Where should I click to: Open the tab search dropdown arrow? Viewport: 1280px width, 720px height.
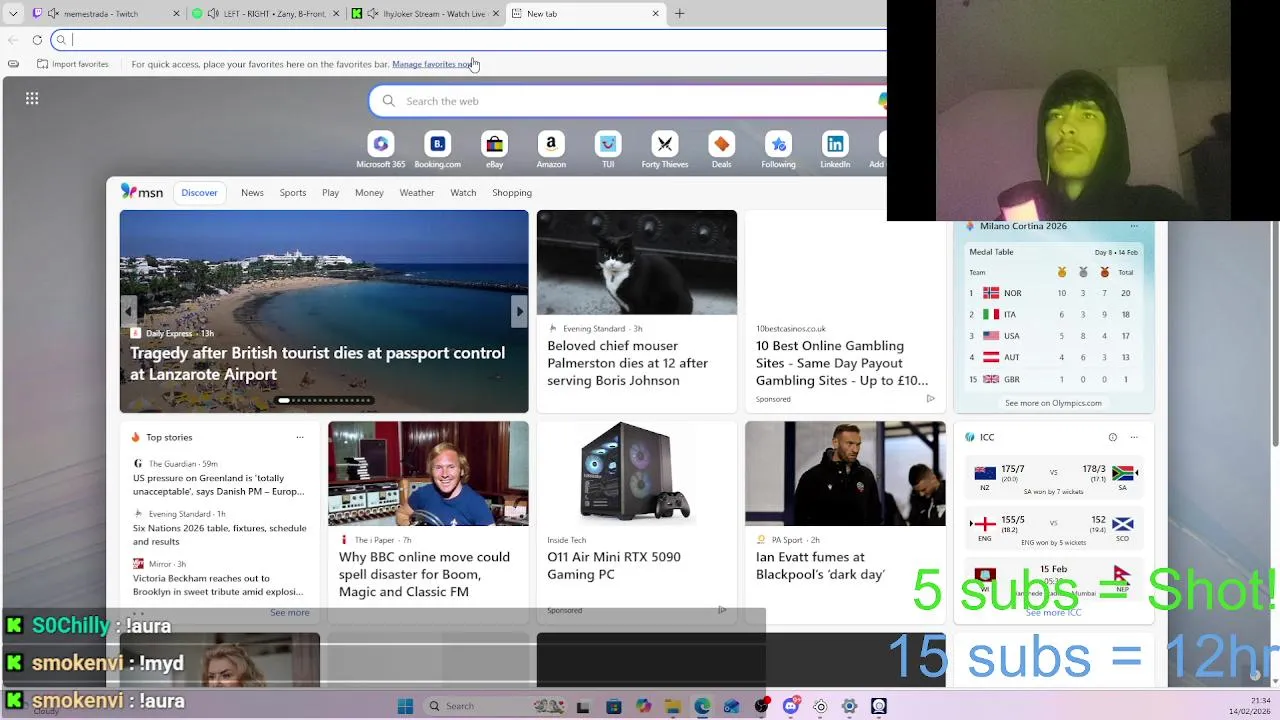(x=13, y=14)
